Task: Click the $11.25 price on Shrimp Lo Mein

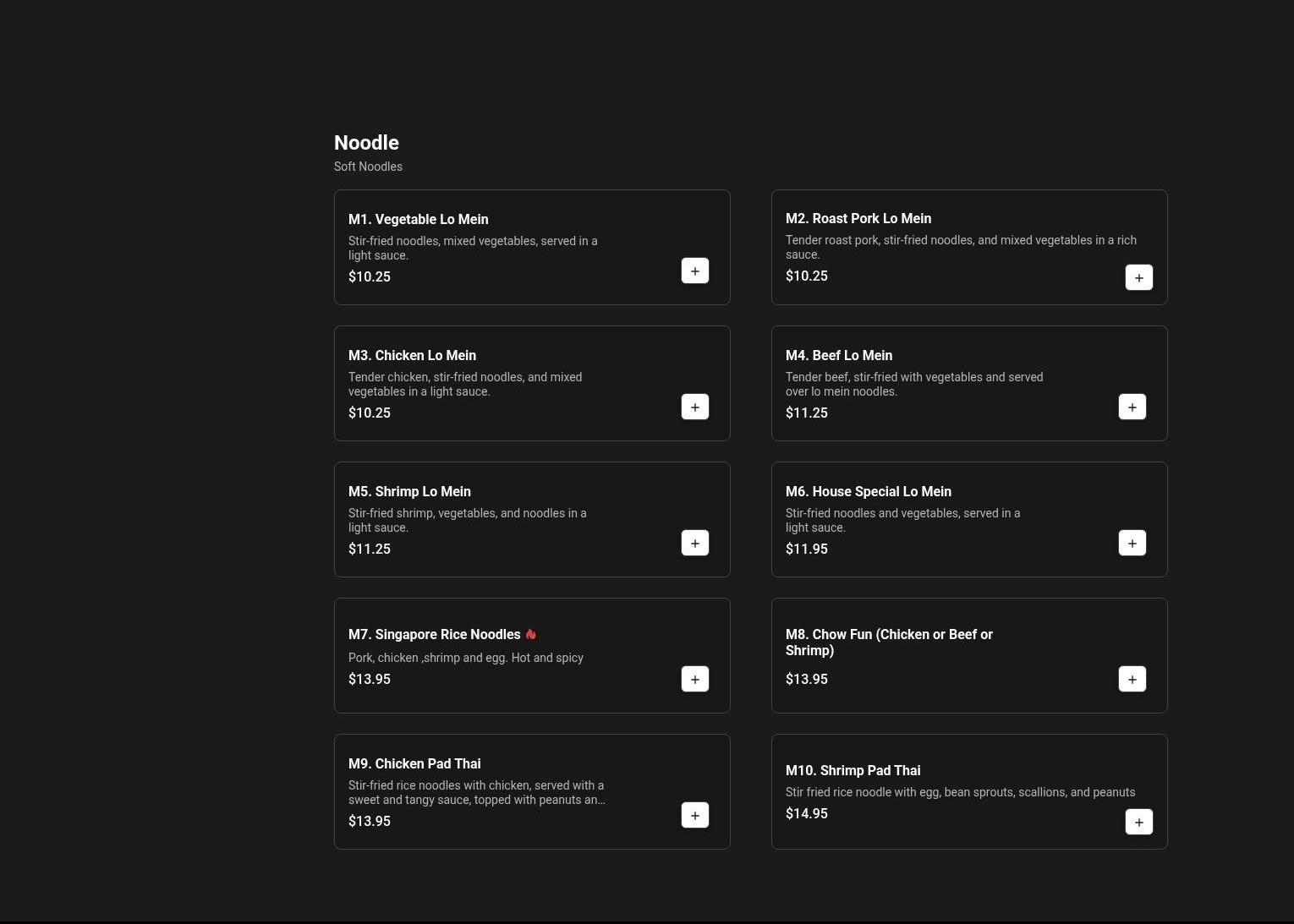Action: [370, 549]
